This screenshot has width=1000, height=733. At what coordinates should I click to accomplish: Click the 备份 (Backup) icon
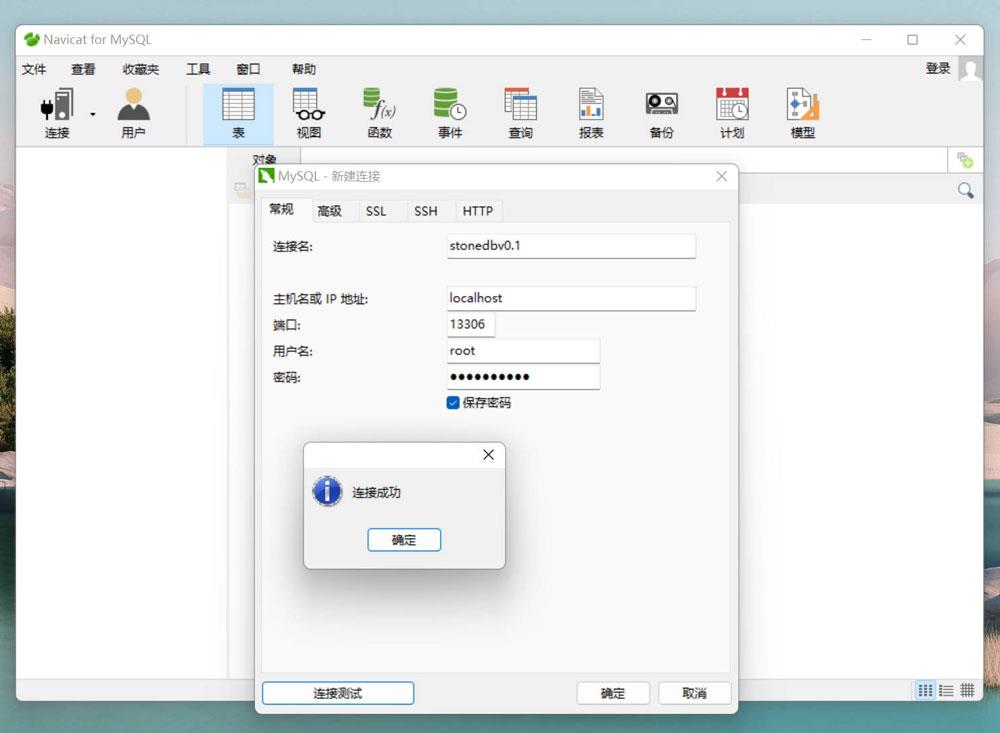661,106
